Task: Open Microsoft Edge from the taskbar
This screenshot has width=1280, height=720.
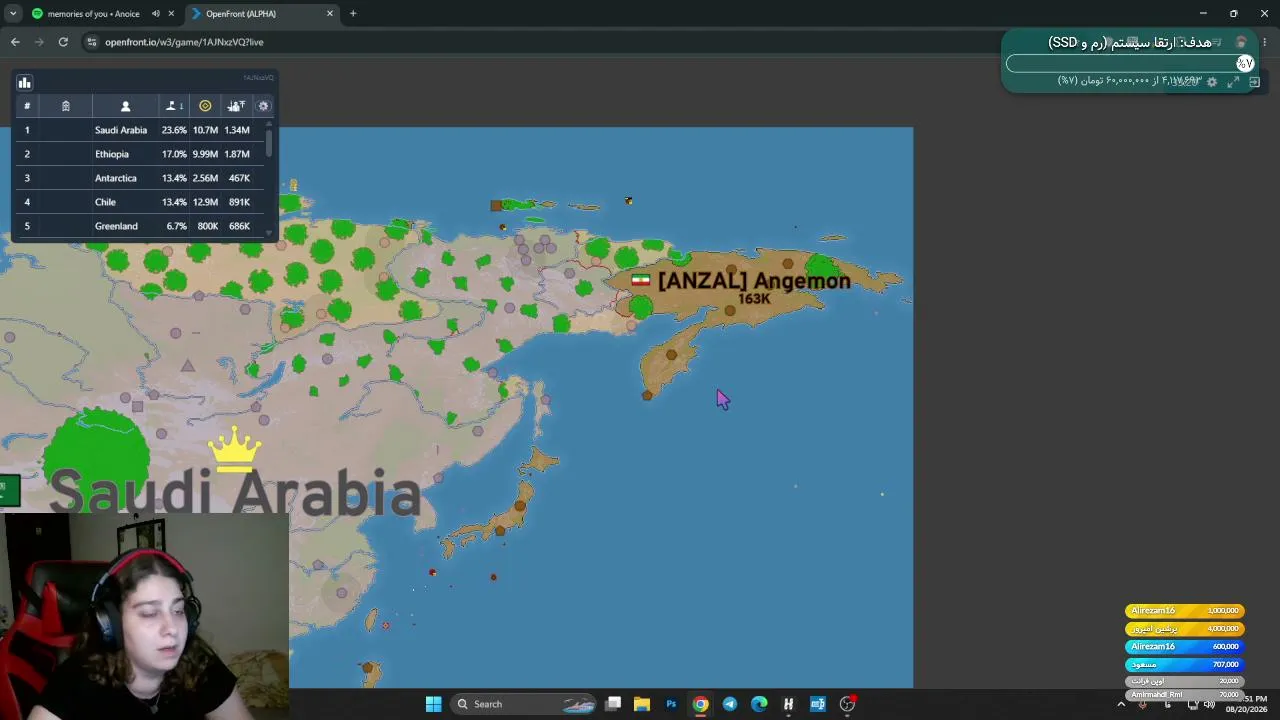Action: tap(759, 704)
